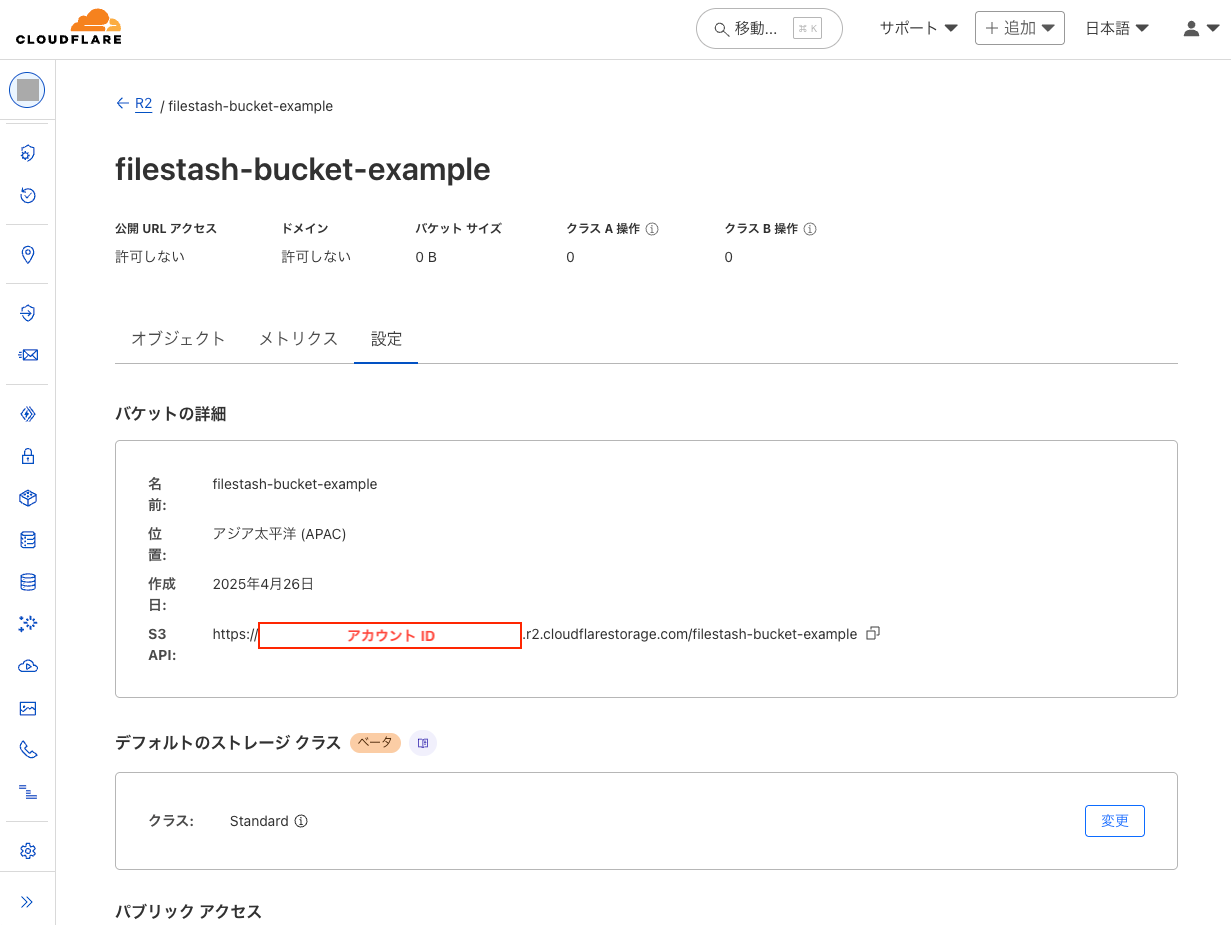Copy the S3 API endpoint URL
This screenshot has height=925, width=1231.
[x=872, y=633]
